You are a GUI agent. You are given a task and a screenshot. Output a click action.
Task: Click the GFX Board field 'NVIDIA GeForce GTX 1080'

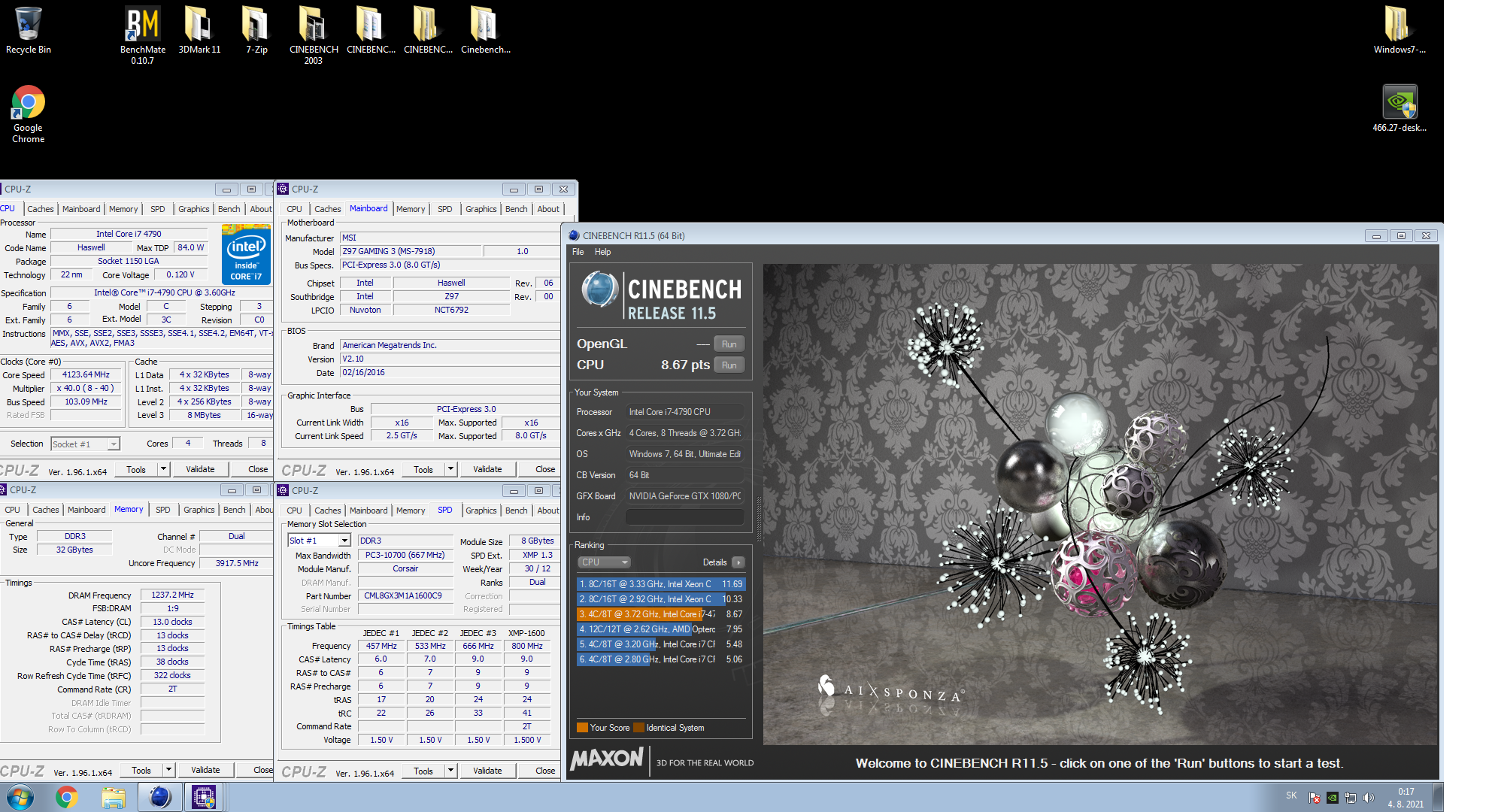(x=684, y=496)
